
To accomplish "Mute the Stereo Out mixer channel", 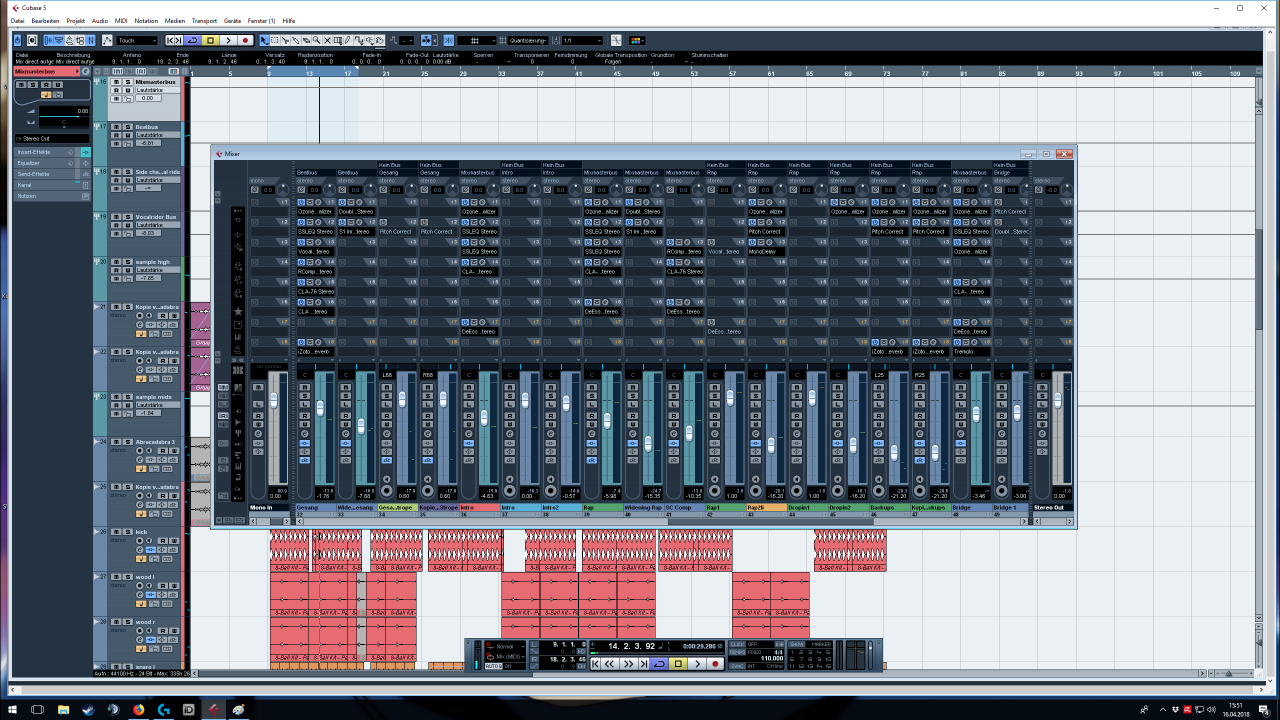I will (x=1042, y=387).
